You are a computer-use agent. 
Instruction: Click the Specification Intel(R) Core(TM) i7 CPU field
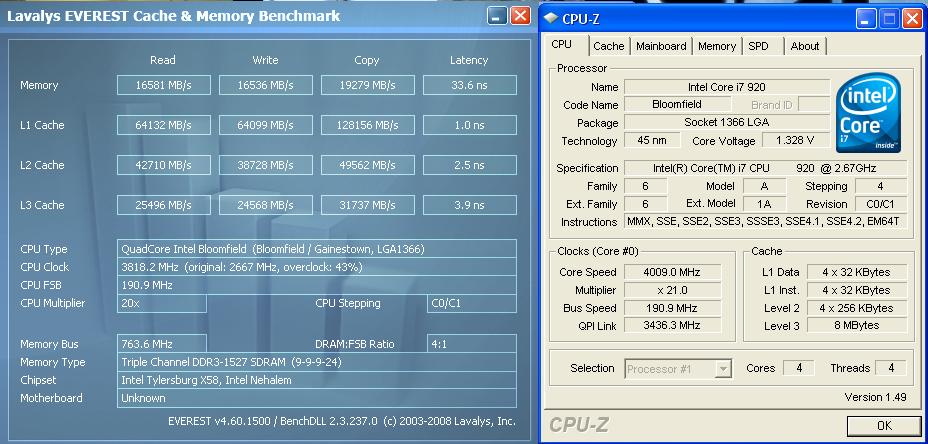(x=765, y=168)
